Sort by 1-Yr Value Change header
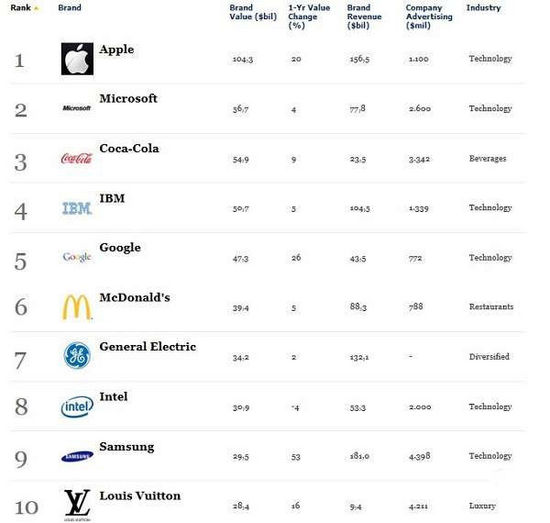Screen dimensions: 550x523 [x=309, y=16]
